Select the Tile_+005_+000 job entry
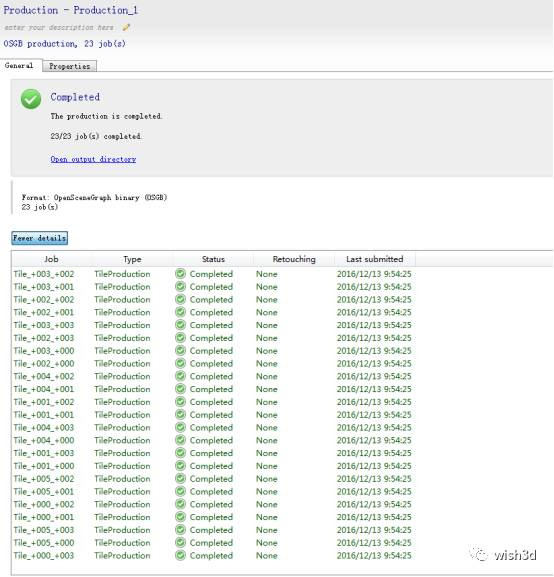Image resolution: width=554 pixels, height=577 pixels. (44, 542)
